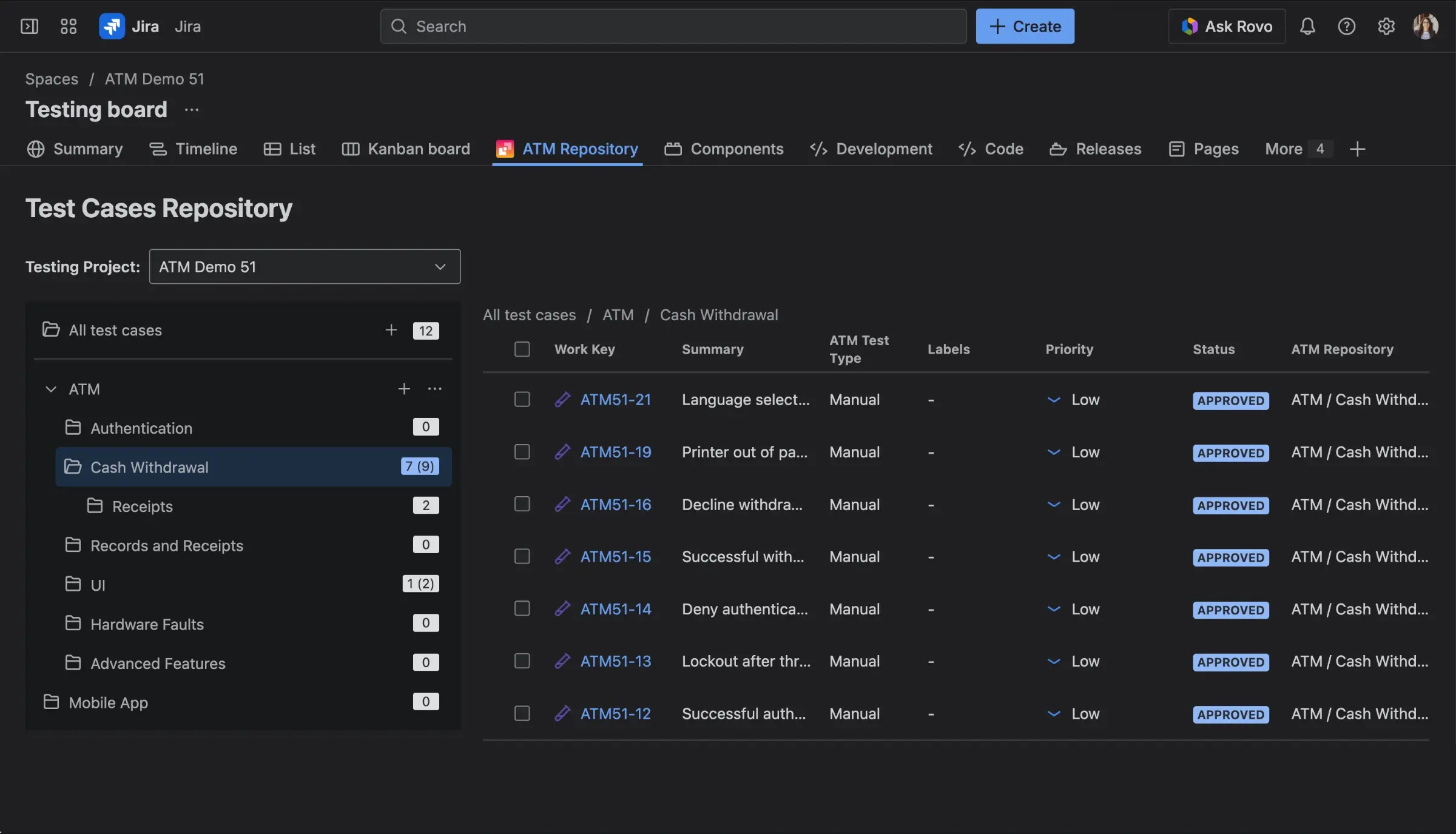This screenshot has height=834, width=1456.
Task: Collapse the left sidebar with the panel icon
Action: point(29,26)
